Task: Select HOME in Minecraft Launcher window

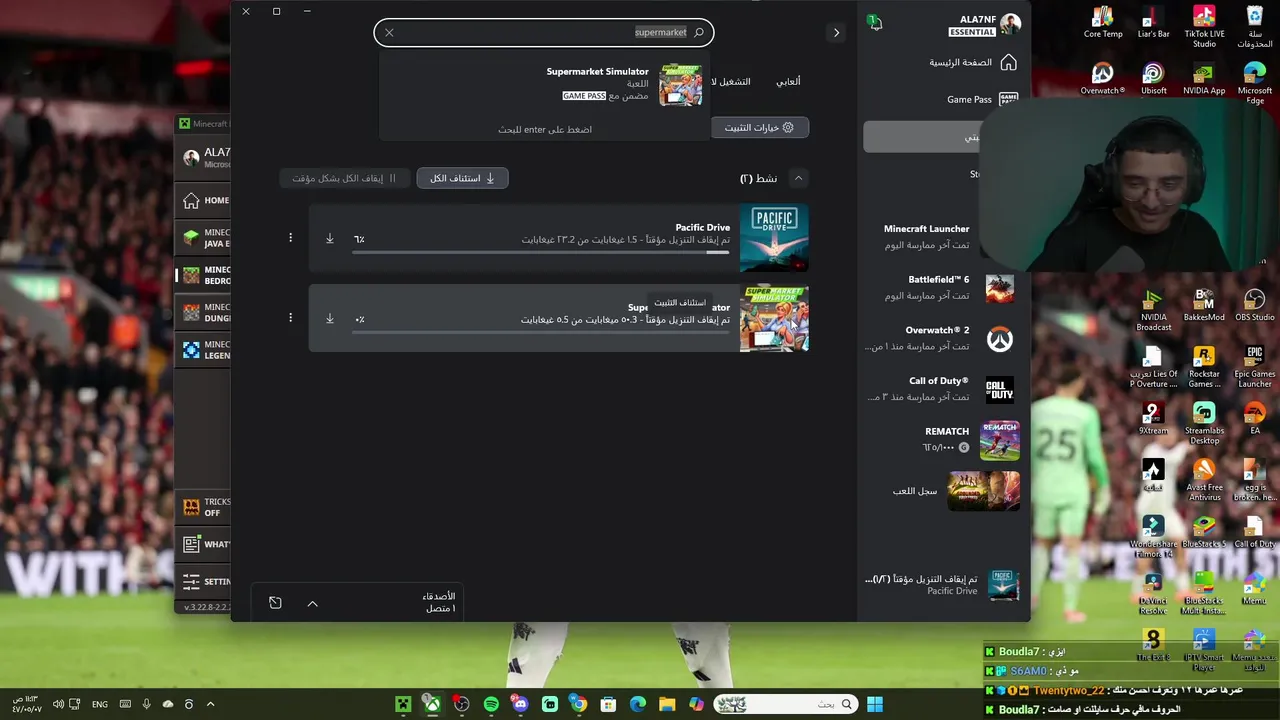Action: coord(204,200)
